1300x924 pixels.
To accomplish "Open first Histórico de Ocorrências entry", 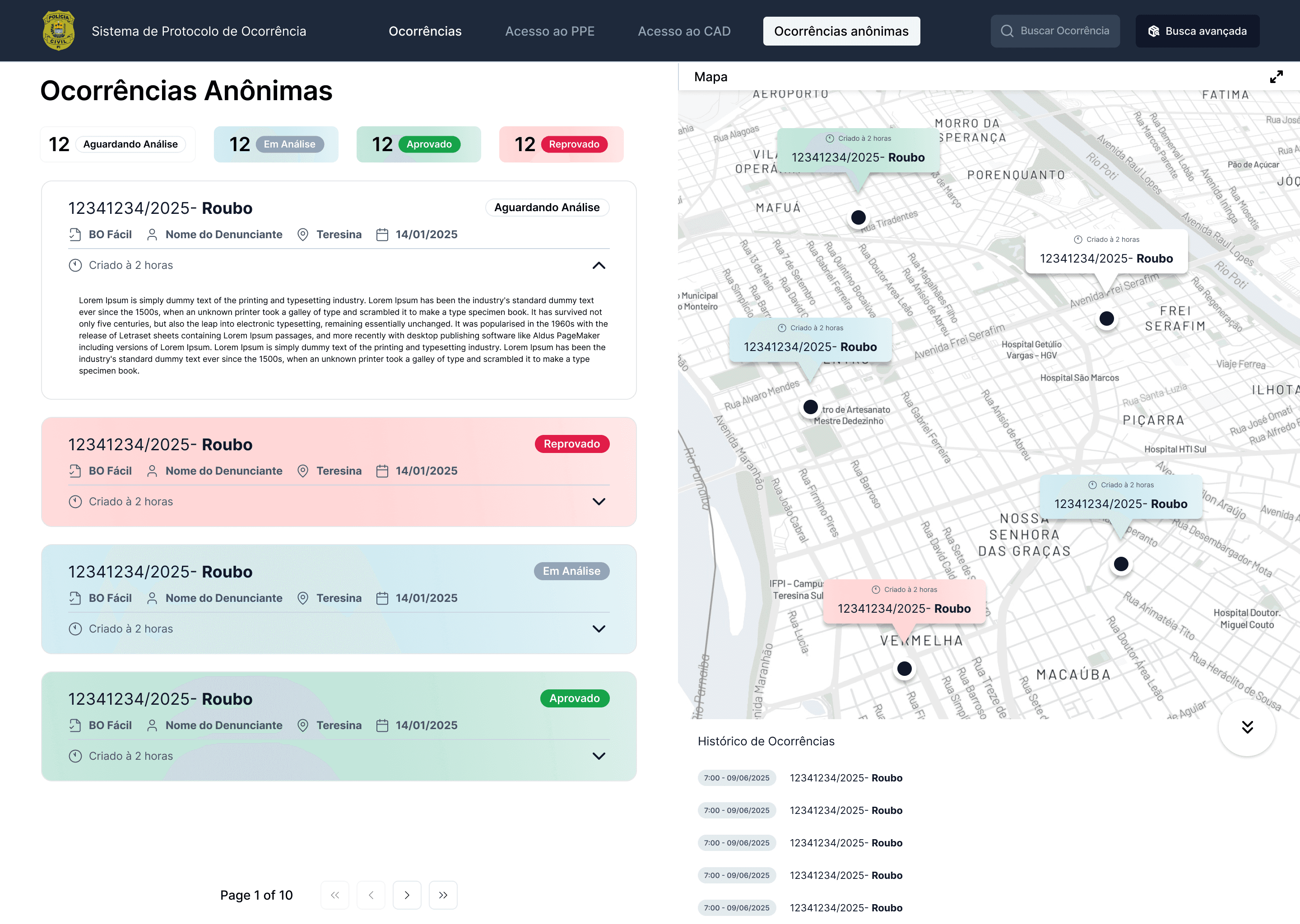I will 846,778.
